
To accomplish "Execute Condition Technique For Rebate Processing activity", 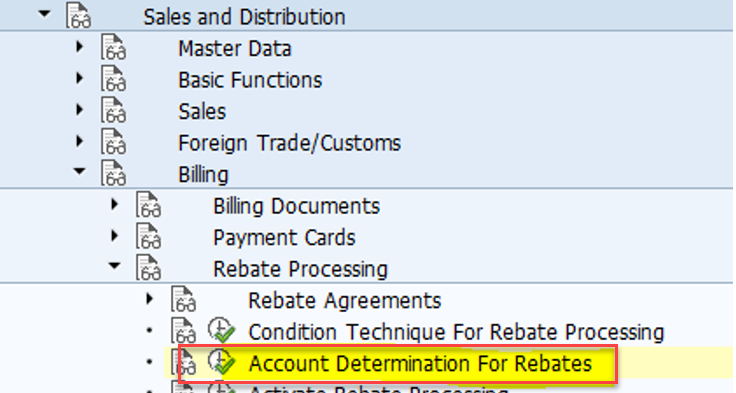I will 222,330.
